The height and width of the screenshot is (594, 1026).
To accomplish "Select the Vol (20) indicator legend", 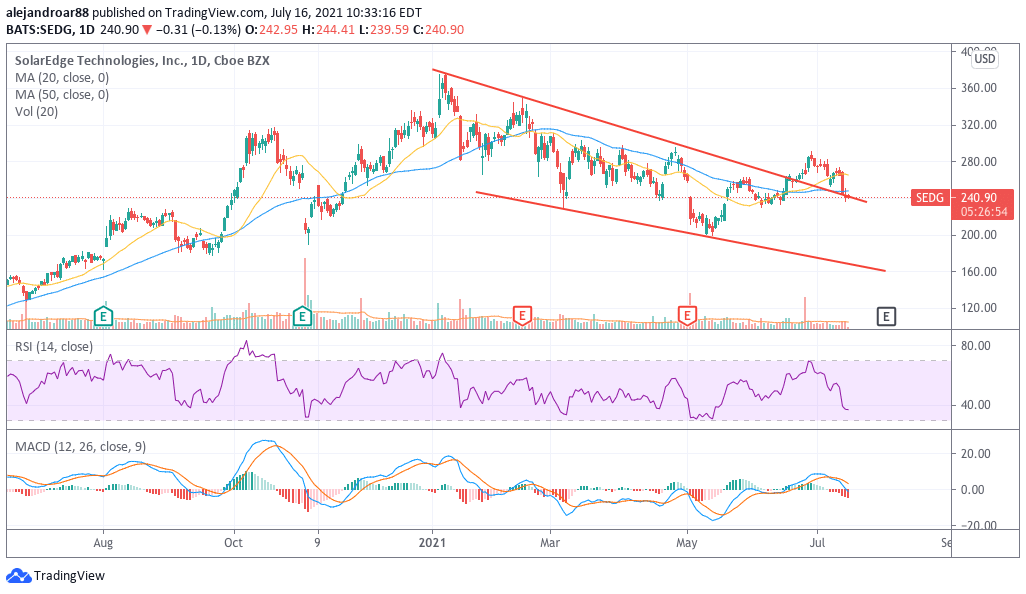I will point(37,112).
